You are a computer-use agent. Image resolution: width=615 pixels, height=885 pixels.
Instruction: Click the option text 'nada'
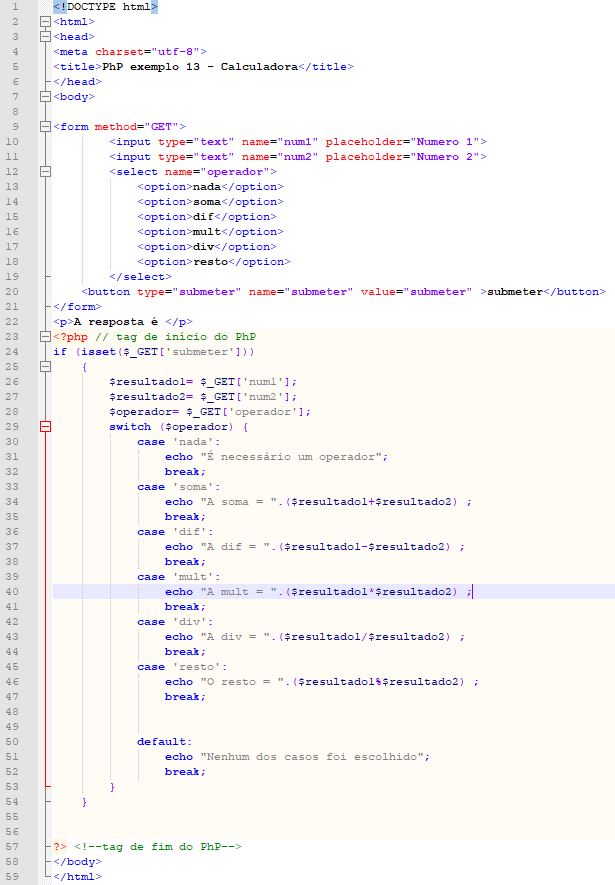[207, 187]
